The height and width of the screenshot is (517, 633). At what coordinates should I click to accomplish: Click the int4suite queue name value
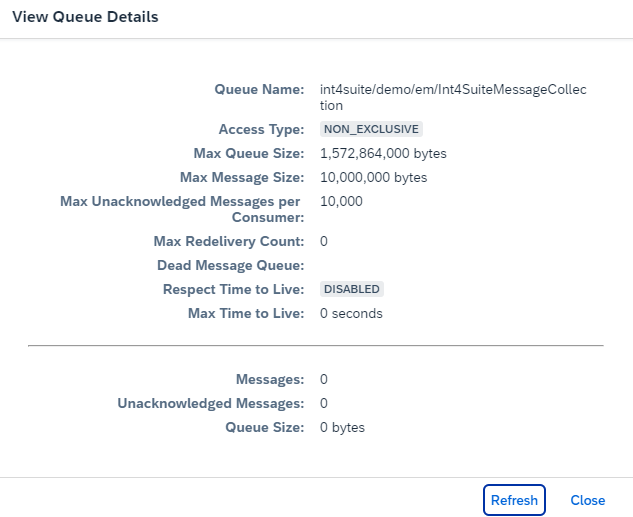tap(452, 97)
